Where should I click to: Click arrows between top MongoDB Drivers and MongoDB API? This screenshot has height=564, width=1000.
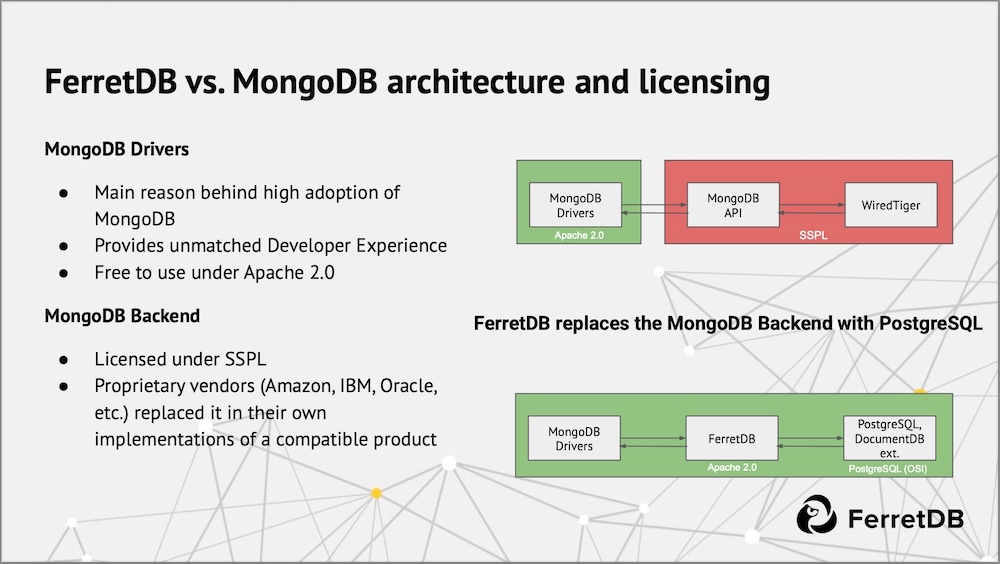click(654, 209)
